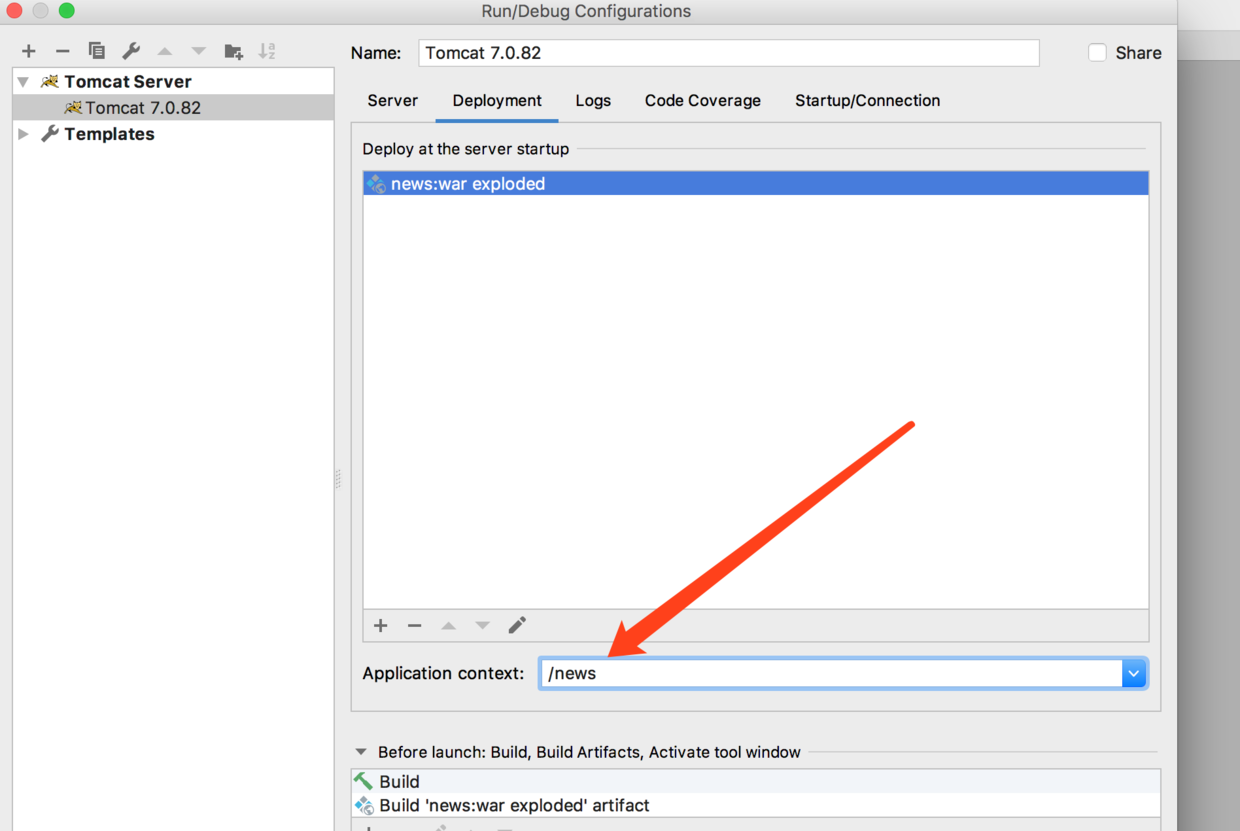Image resolution: width=1240 pixels, height=831 pixels.
Task: Move configuration down in left toolbar
Action: pyautogui.click(x=199, y=51)
